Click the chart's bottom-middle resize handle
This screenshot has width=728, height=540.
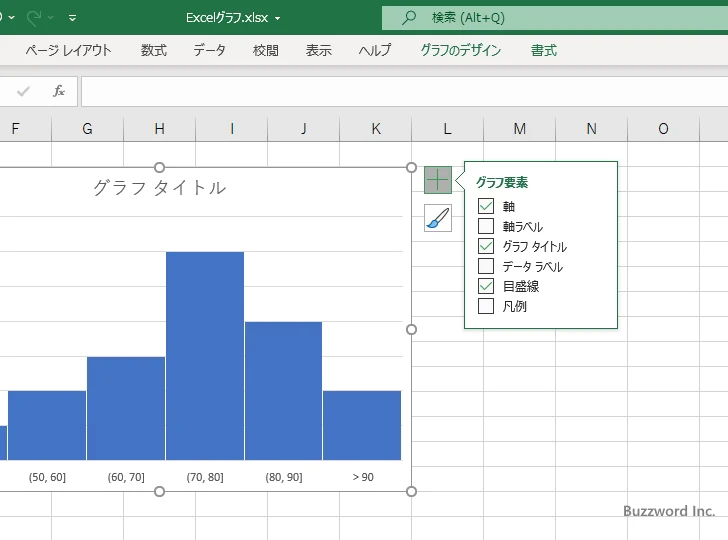click(x=159, y=491)
